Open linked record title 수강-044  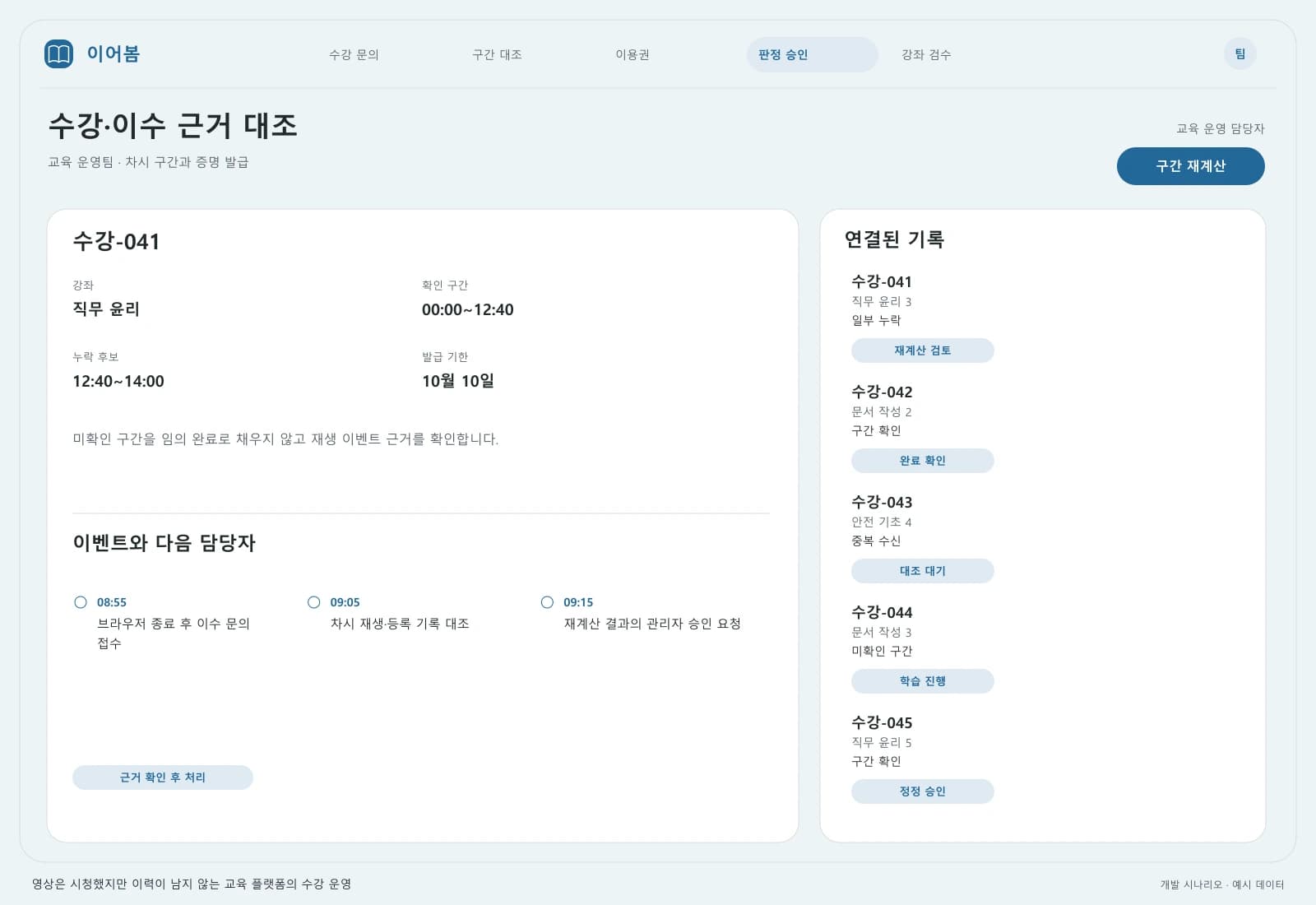882,612
